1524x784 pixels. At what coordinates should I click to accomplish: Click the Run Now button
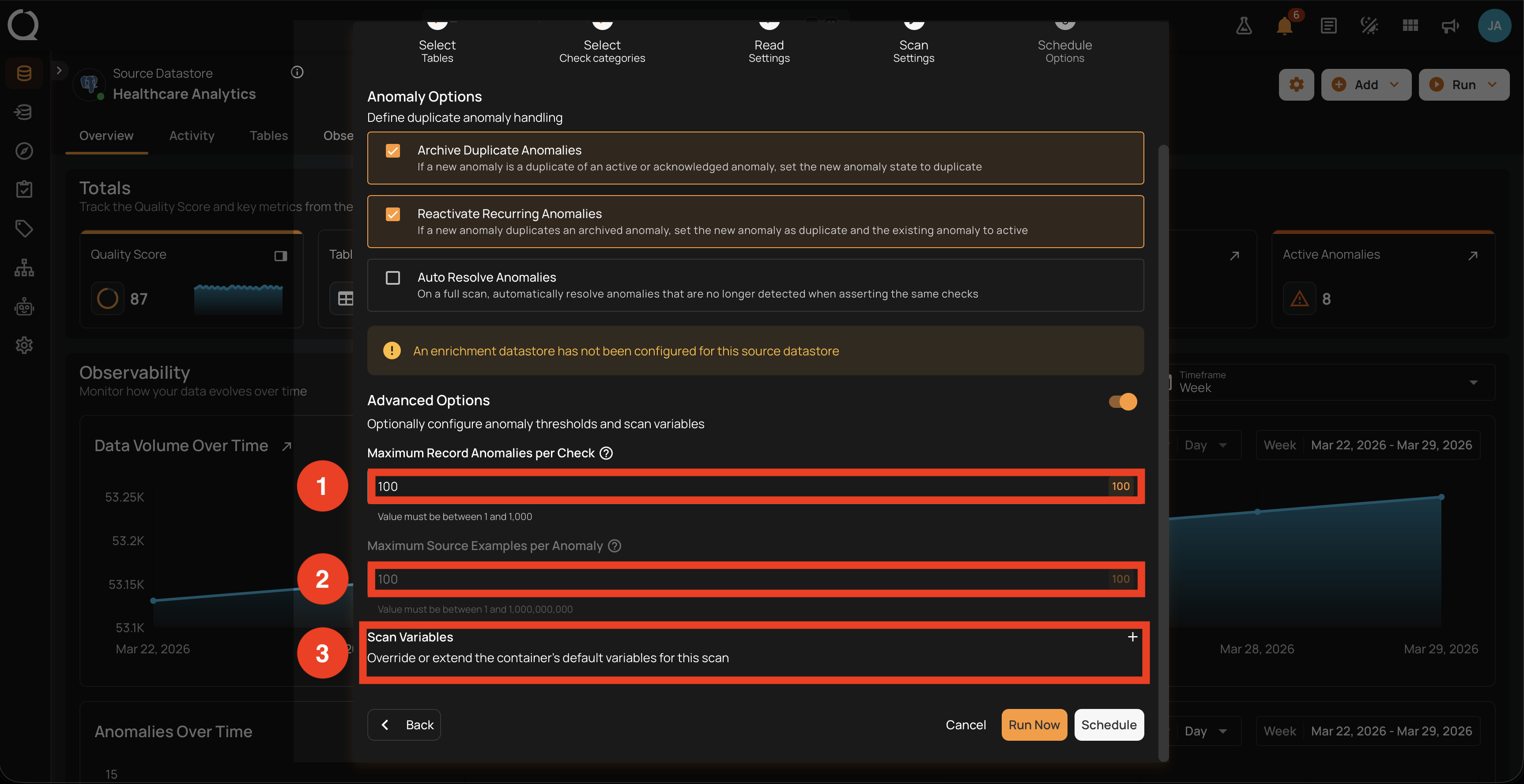(x=1034, y=725)
